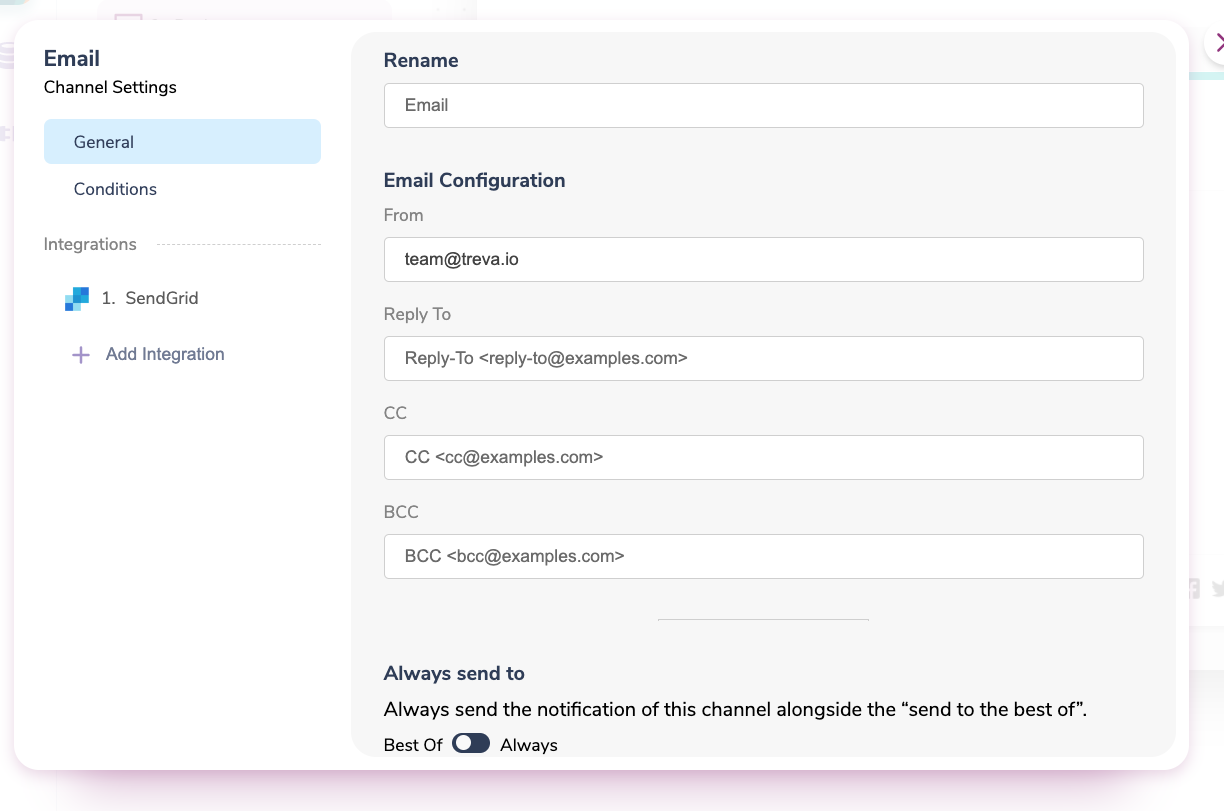Click the Rename input containing Email
This screenshot has height=811, width=1224.
click(763, 105)
